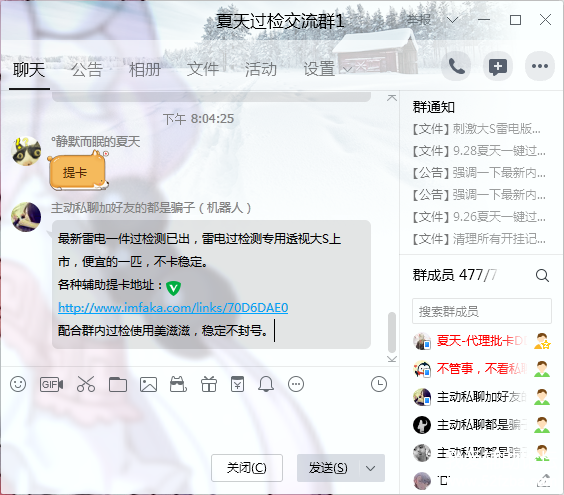Screen dimensions: 564x495
Task: Open the send file folder icon
Action: tap(118, 384)
